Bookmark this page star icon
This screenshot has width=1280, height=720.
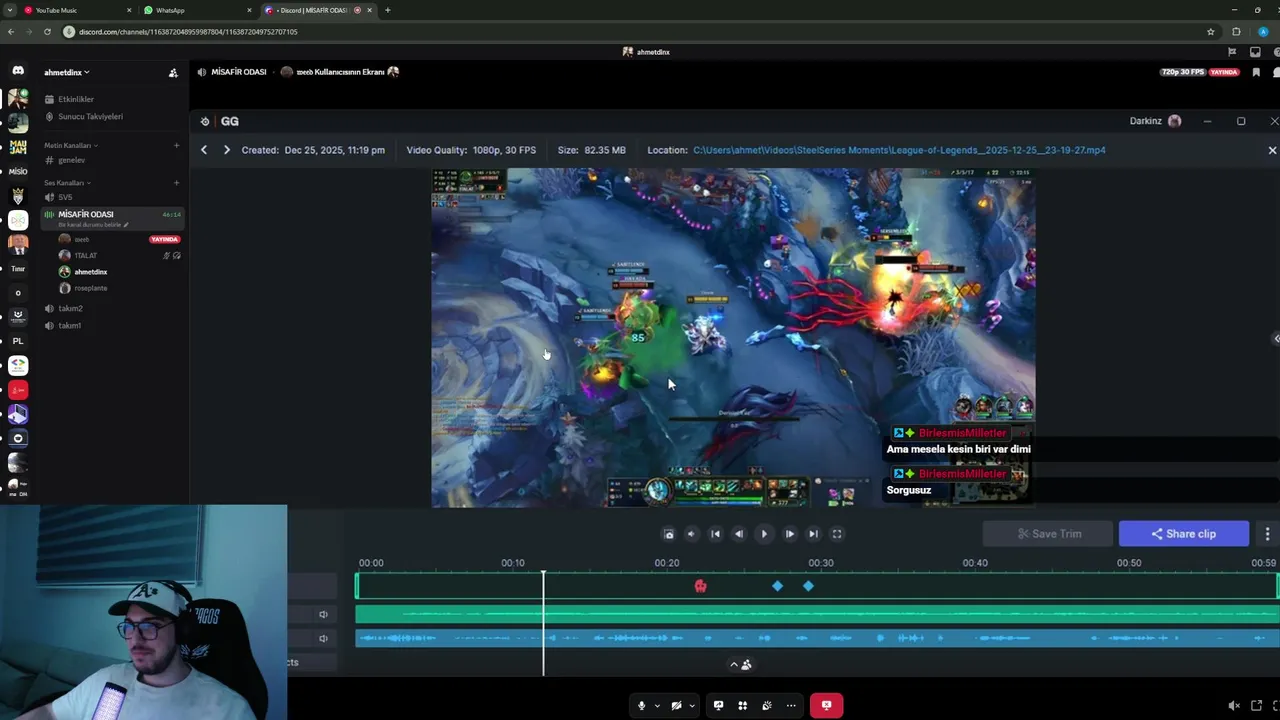[x=1211, y=32]
